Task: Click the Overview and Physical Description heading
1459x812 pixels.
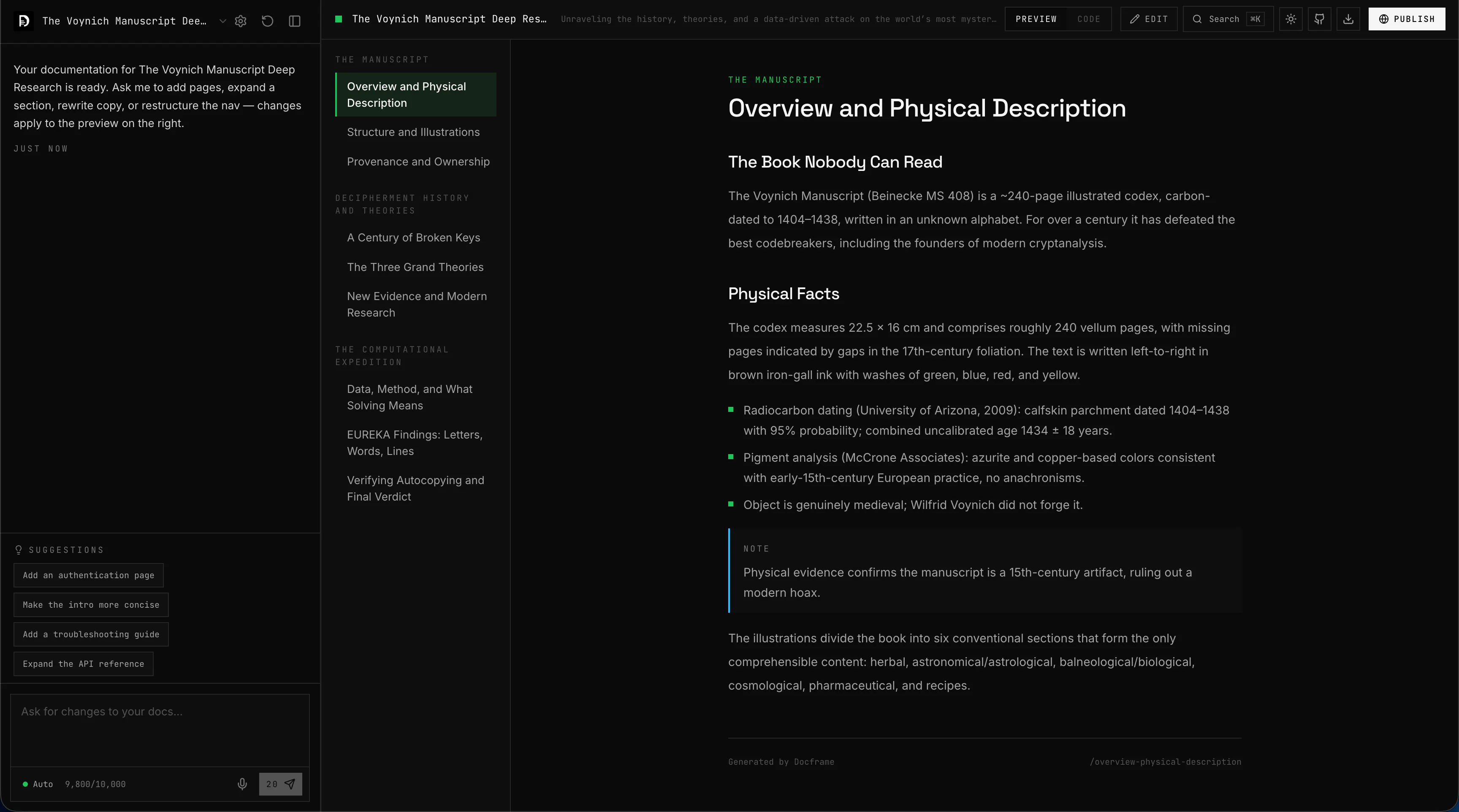Action: tap(927, 108)
